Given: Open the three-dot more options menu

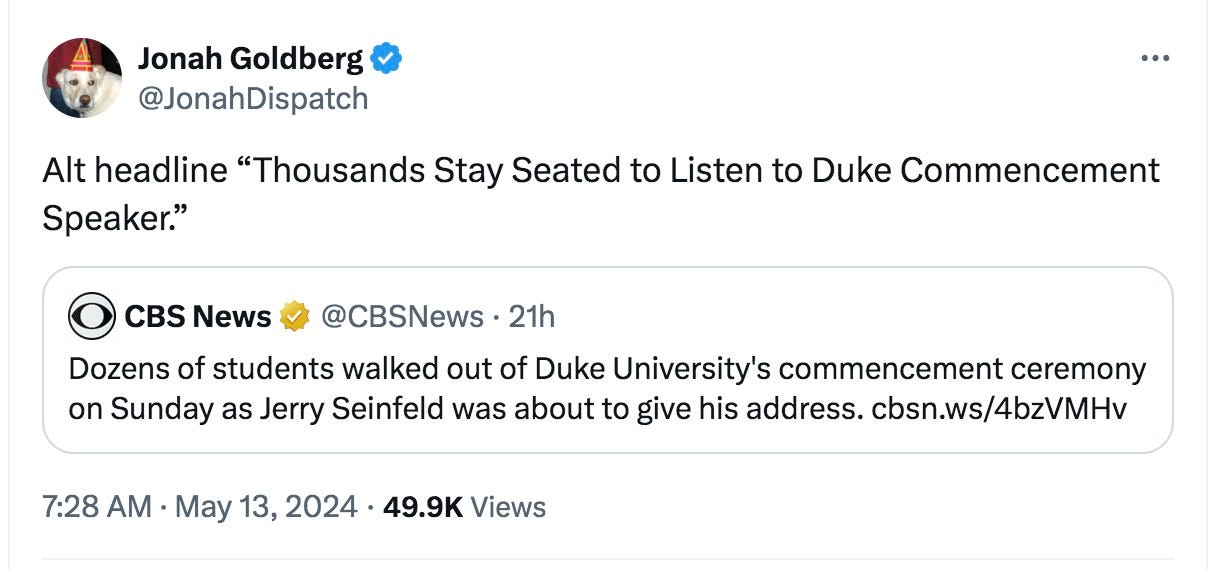Looking at the screenshot, I should [x=1155, y=58].
